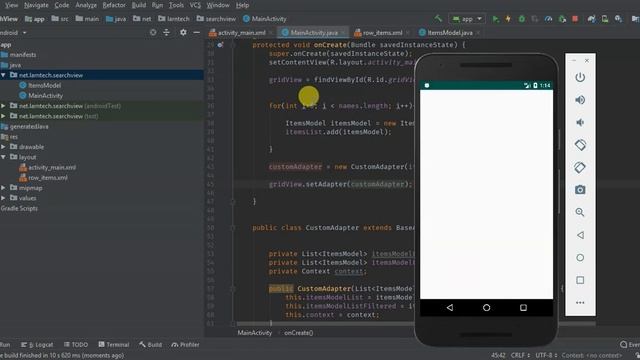Open the AVD Manager icon
Image resolution: width=640 pixels, height=360 pixels.
pos(604,19)
